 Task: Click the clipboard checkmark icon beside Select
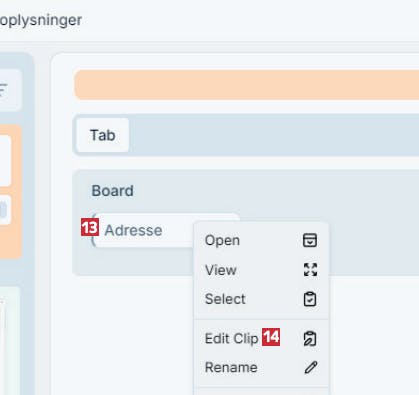click(x=310, y=299)
